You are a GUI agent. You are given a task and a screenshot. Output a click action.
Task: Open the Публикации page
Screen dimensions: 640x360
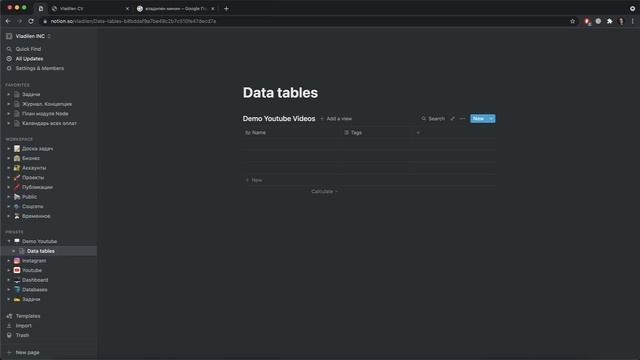37,187
